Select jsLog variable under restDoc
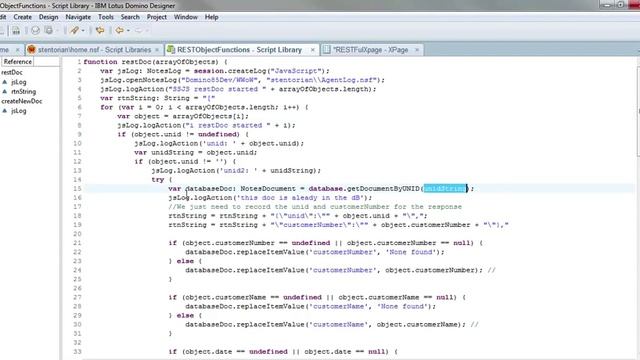This screenshot has height=360, width=640. [19, 82]
